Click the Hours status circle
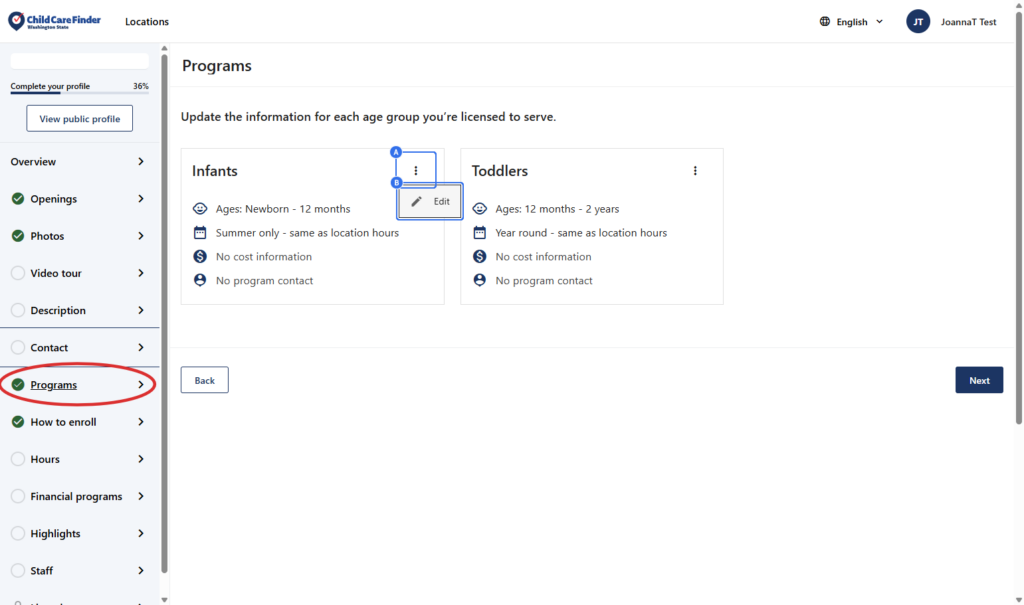This screenshot has width=1024, height=605. (18, 459)
